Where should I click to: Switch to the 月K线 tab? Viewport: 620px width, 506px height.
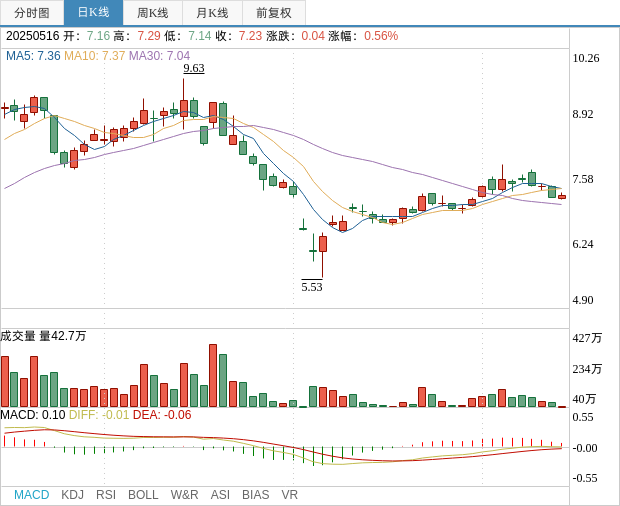point(212,13)
